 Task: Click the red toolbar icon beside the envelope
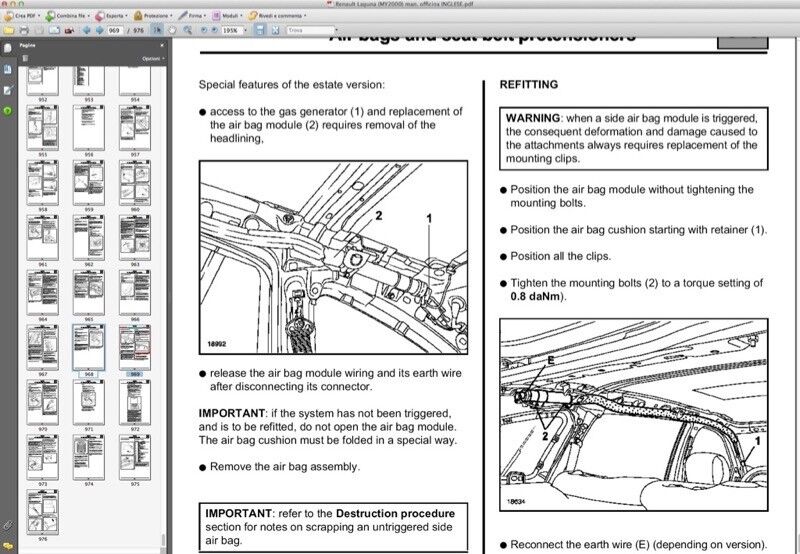pos(69,30)
